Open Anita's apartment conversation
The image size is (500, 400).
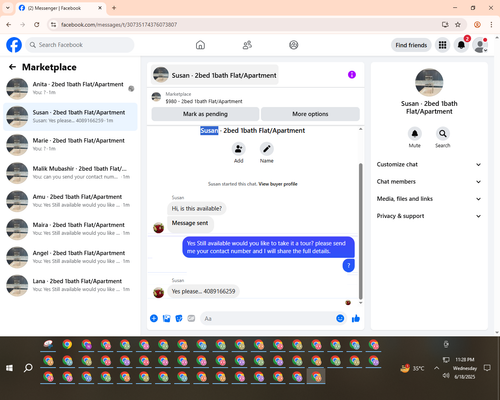(x=70, y=89)
